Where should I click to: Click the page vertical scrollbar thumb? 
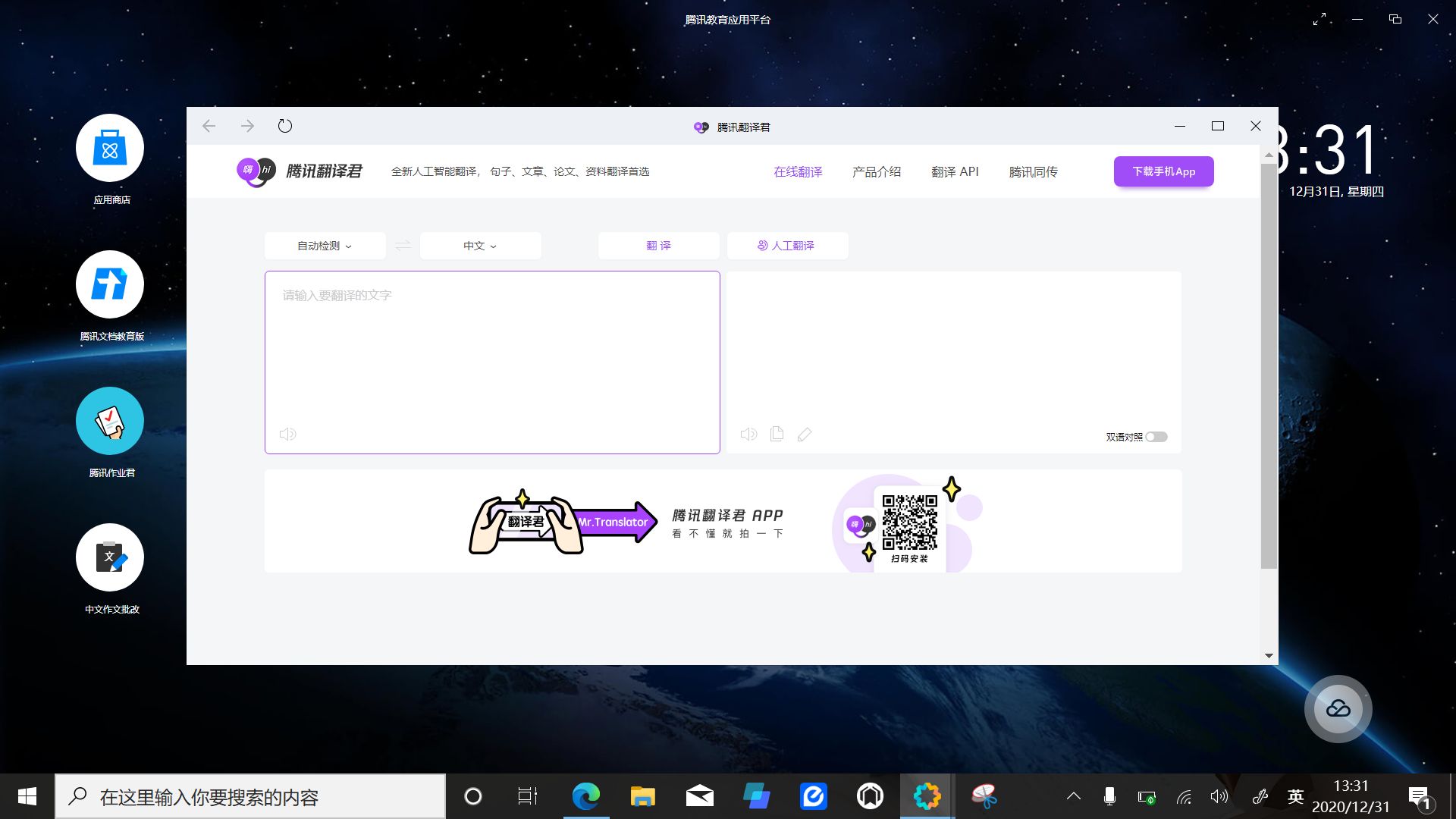tap(1269, 366)
